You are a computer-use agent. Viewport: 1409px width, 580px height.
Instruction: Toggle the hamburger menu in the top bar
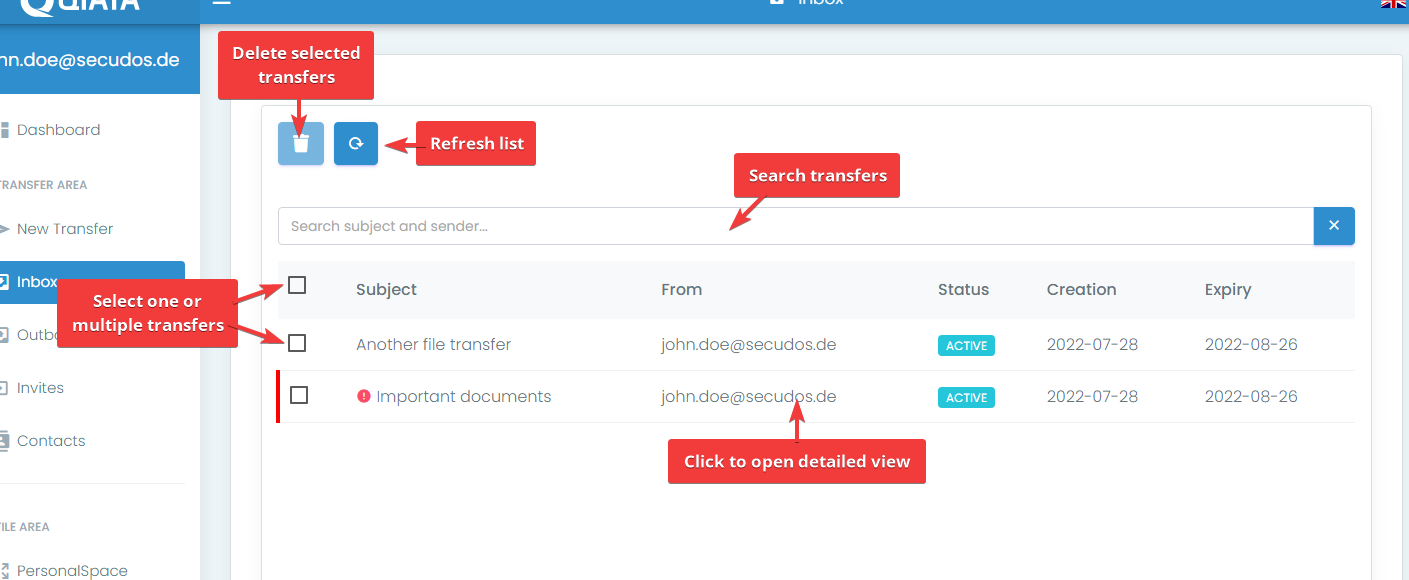coord(222,3)
